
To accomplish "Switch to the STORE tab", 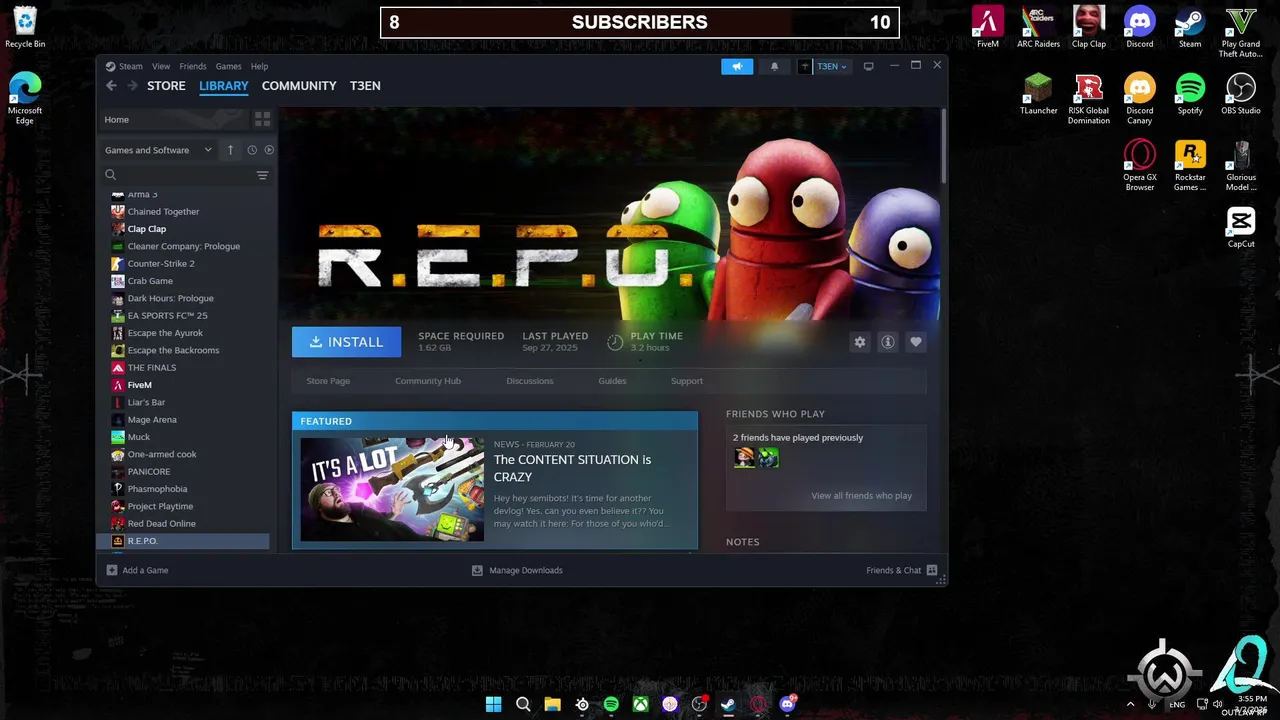I will tap(166, 86).
